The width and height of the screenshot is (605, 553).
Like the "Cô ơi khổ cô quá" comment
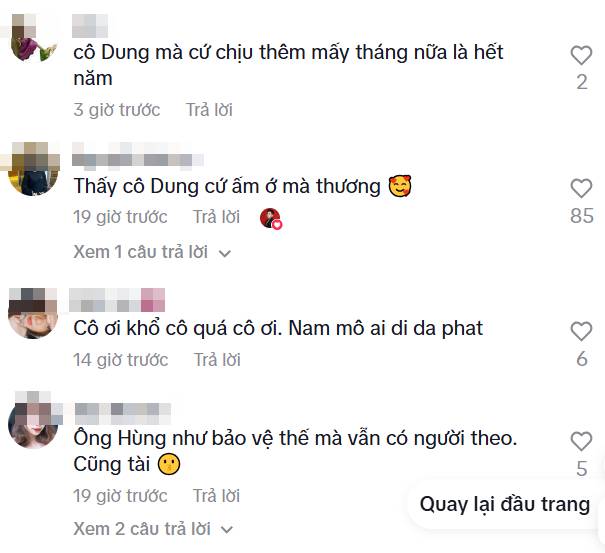(581, 331)
